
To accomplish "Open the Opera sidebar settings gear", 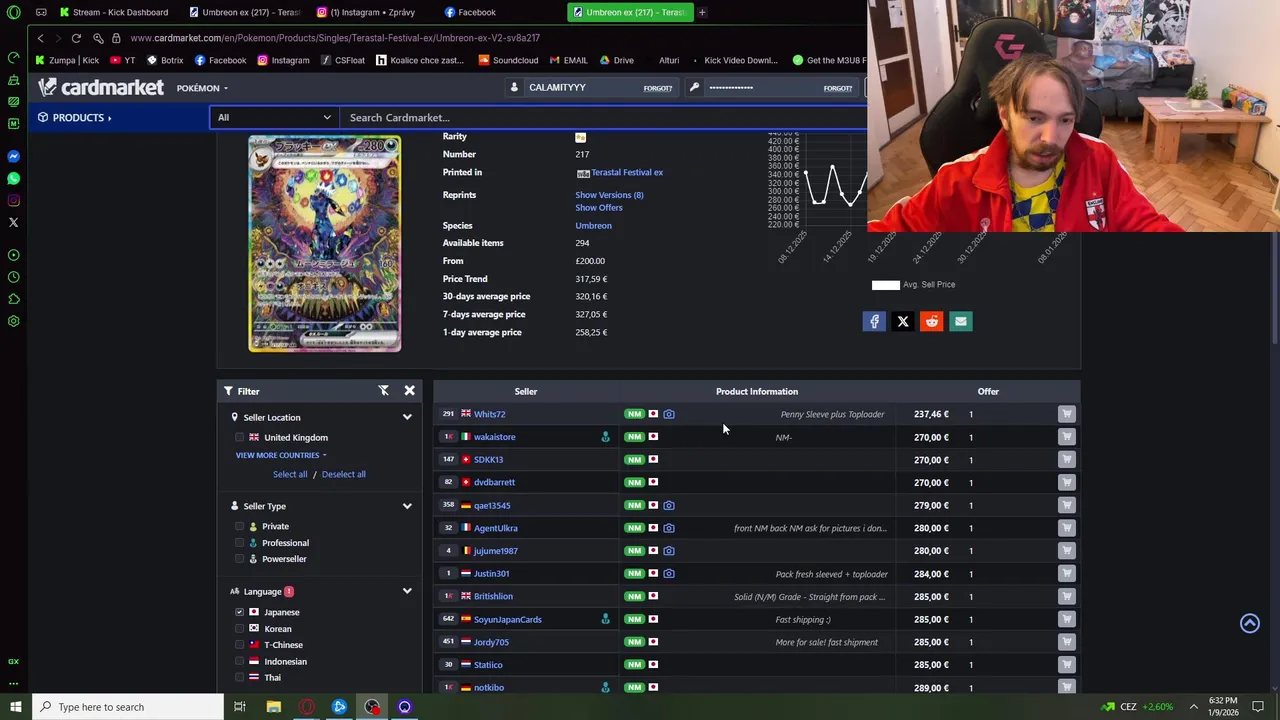I will (13, 321).
